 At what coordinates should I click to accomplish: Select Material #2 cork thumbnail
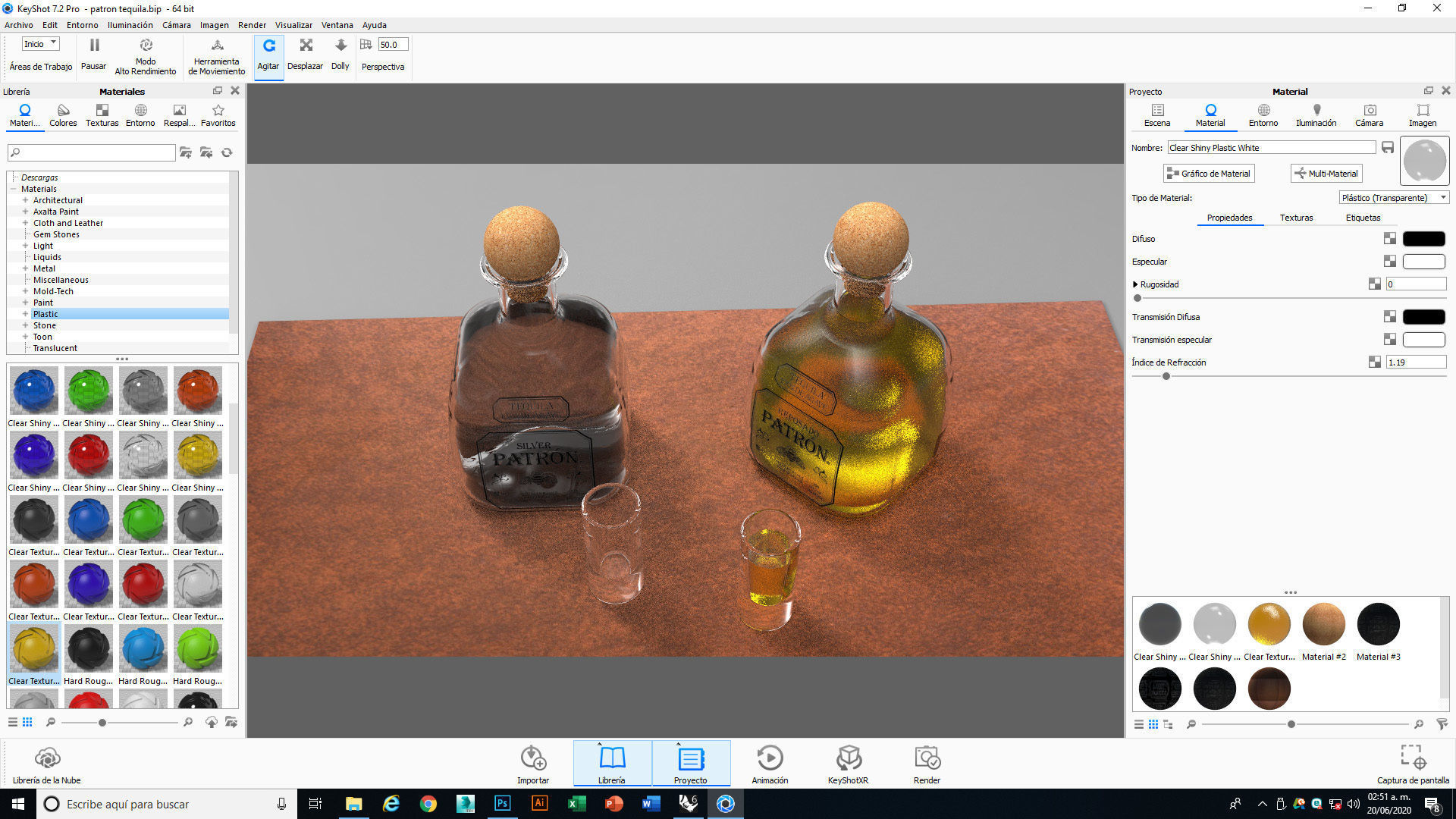(x=1323, y=624)
